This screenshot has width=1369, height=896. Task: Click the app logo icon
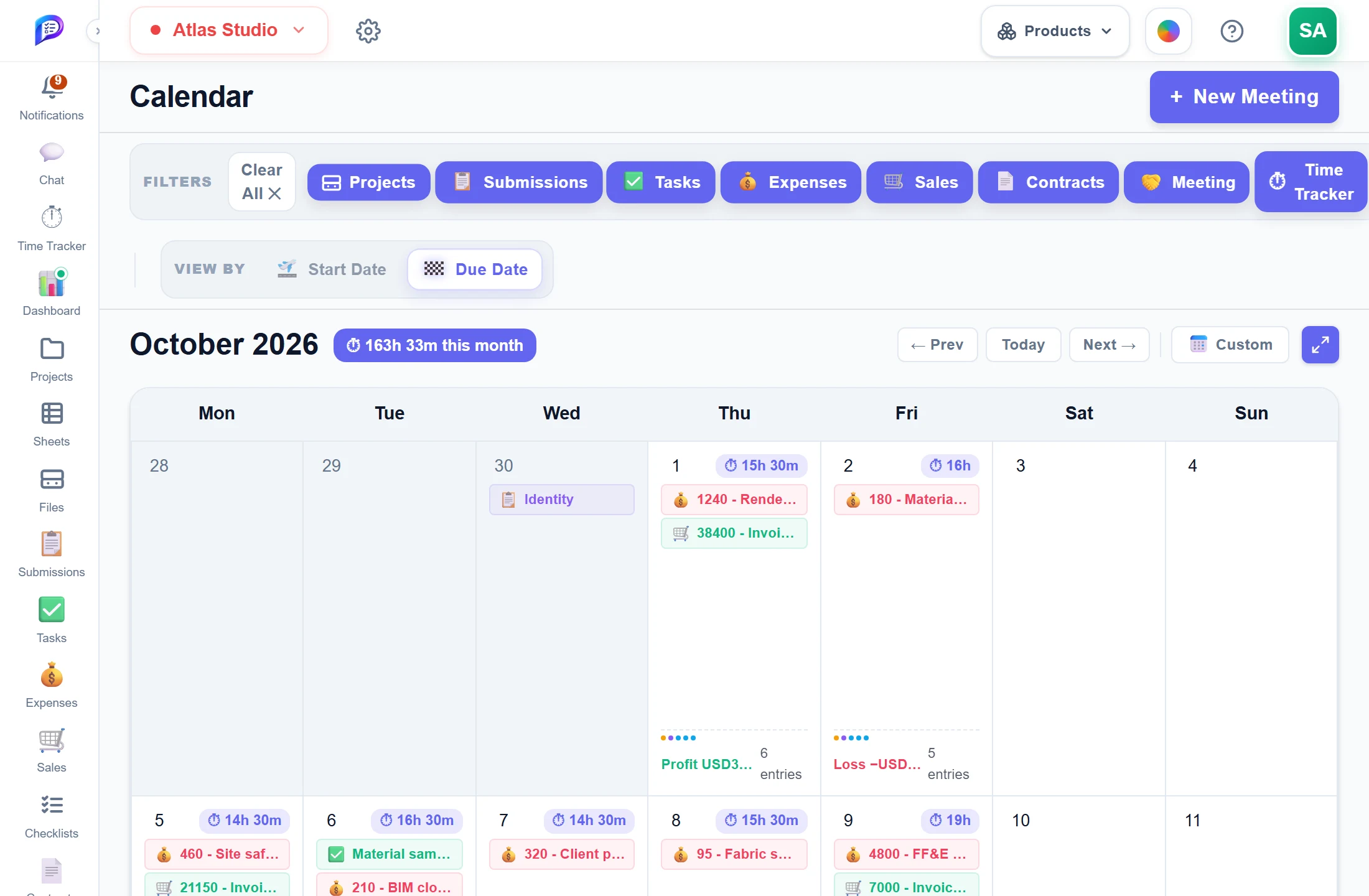pyautogui.click(x=49, y=30)
